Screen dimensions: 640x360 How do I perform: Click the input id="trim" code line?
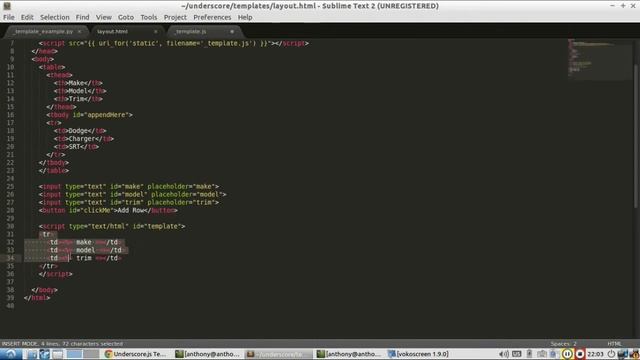point(129,202)
